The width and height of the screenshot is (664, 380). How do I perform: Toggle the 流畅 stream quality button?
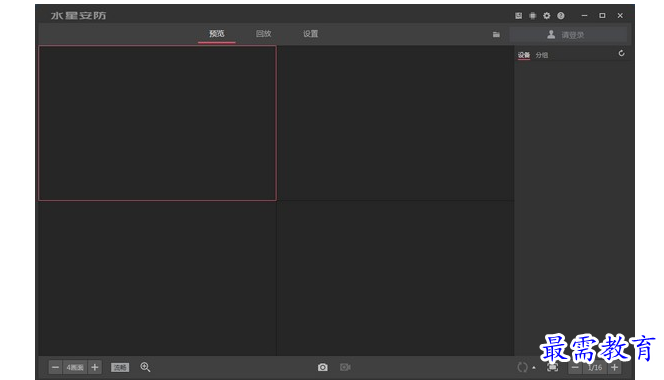[120, 367]
